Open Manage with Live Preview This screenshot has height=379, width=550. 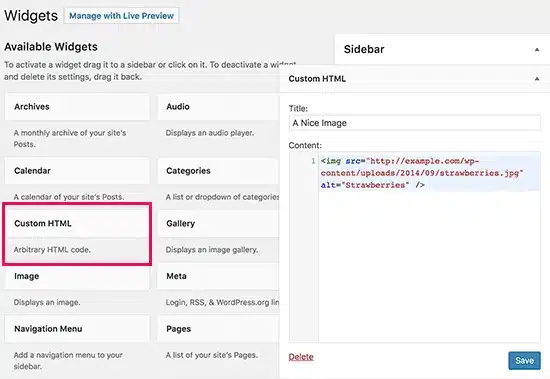121,16
